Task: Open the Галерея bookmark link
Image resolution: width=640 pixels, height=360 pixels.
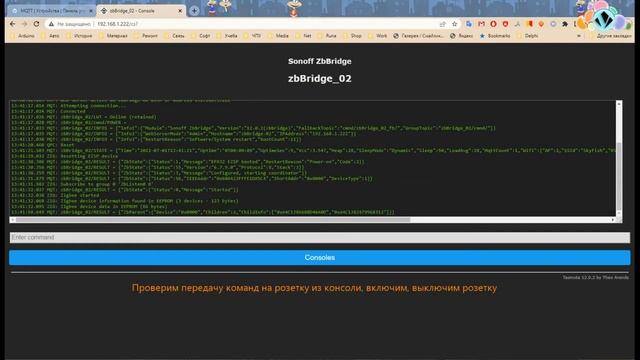Action: point(418,36)
